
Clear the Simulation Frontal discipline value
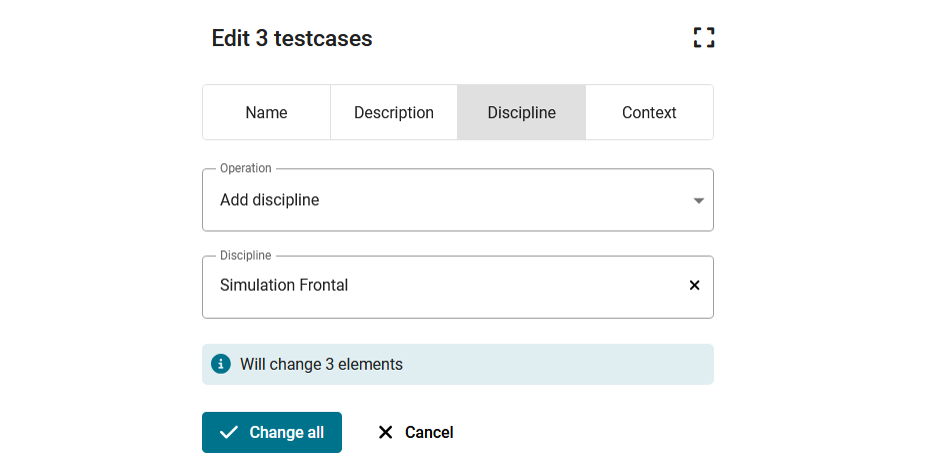tap(694, 286)
